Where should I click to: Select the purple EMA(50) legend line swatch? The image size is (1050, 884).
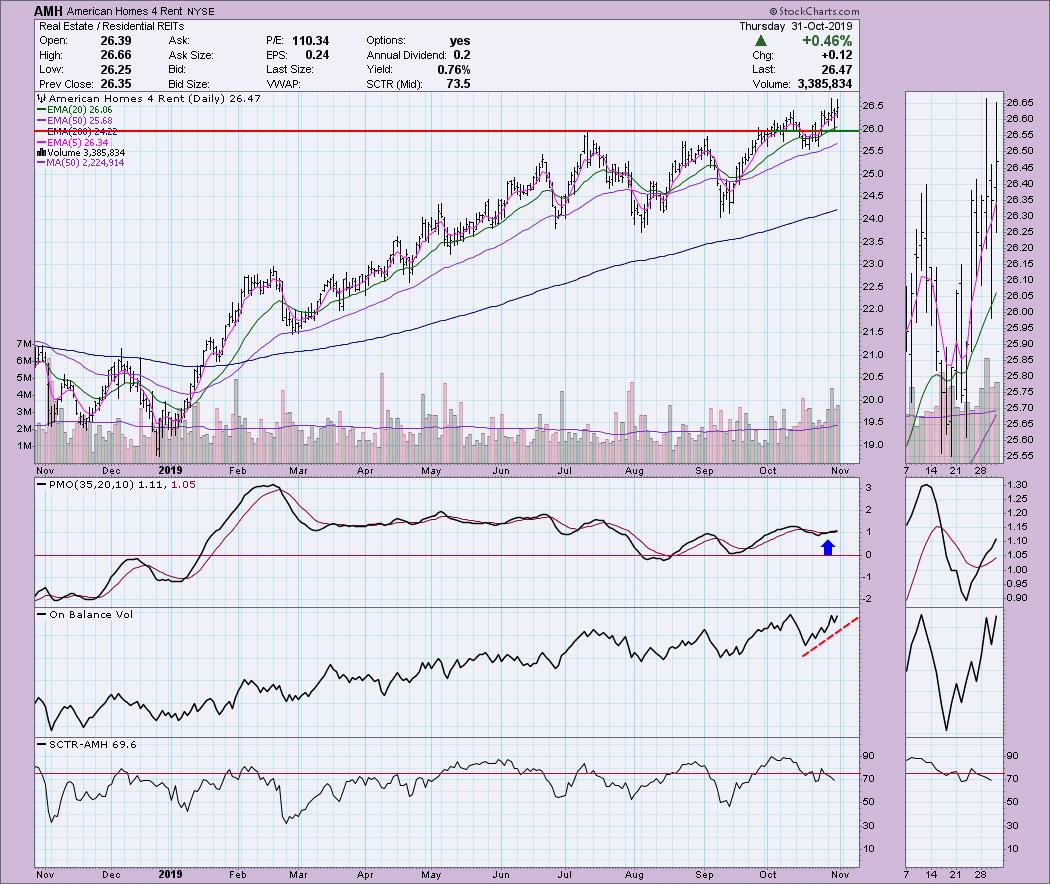click(42, 121)
